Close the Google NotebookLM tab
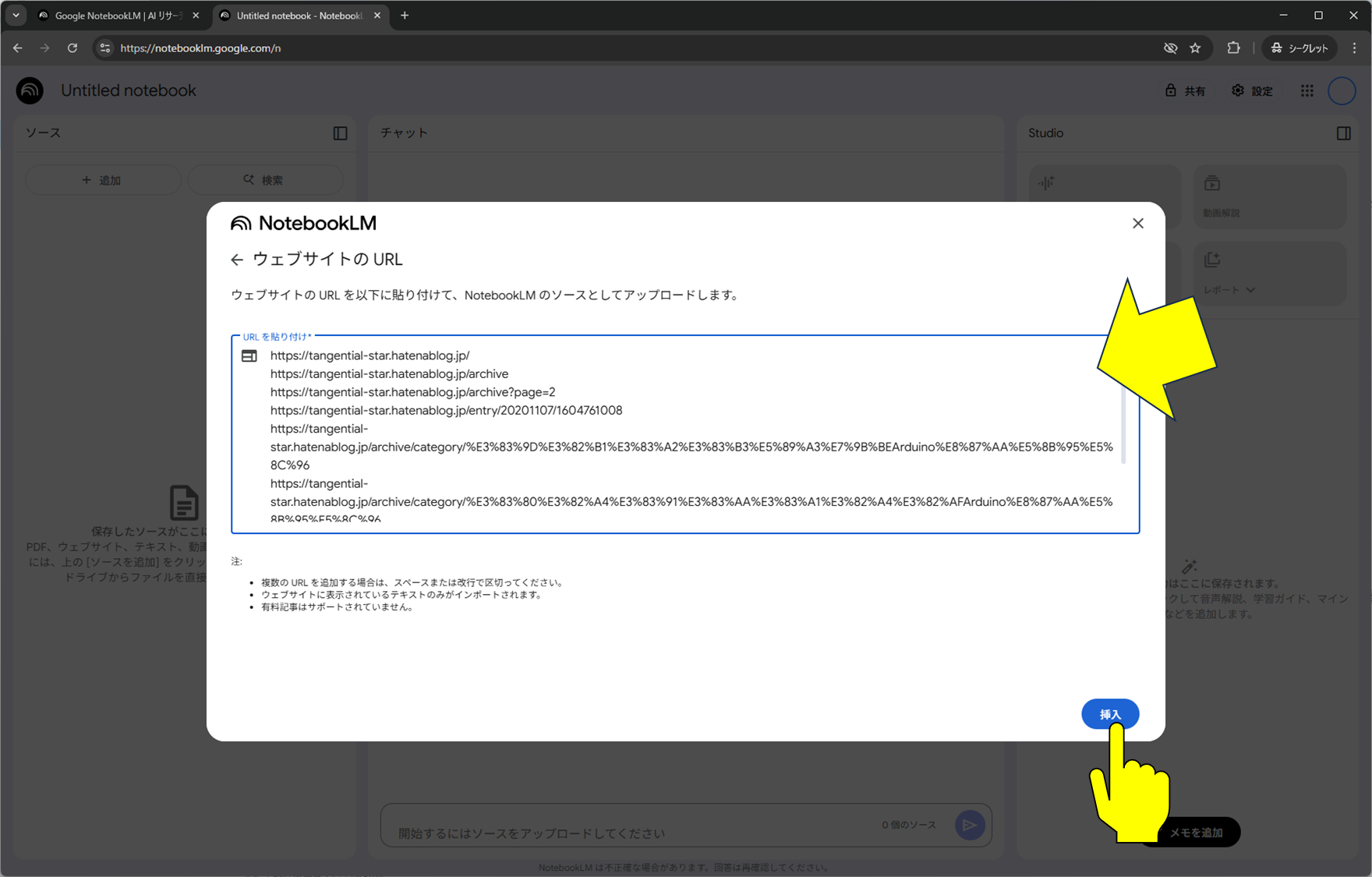1372x877 pixels. point(196,16)
